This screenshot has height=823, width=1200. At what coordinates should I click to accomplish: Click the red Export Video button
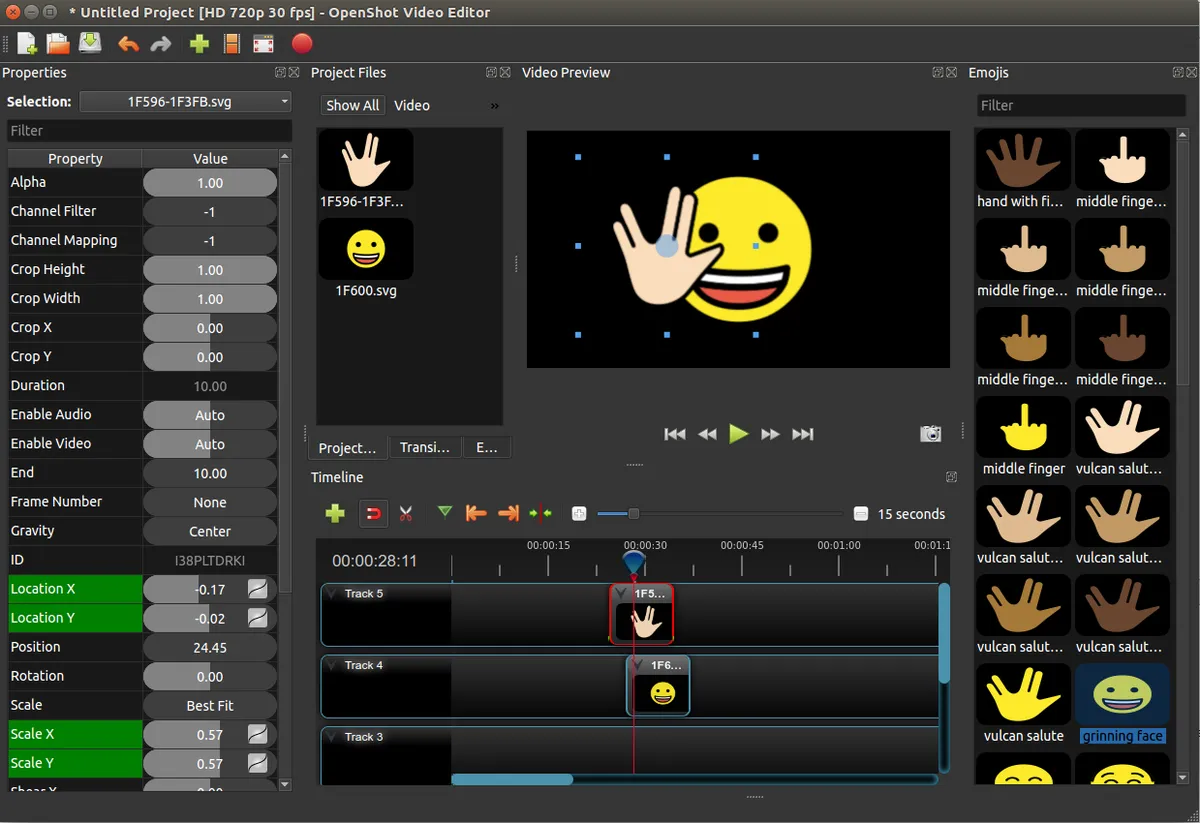(302, 43)
